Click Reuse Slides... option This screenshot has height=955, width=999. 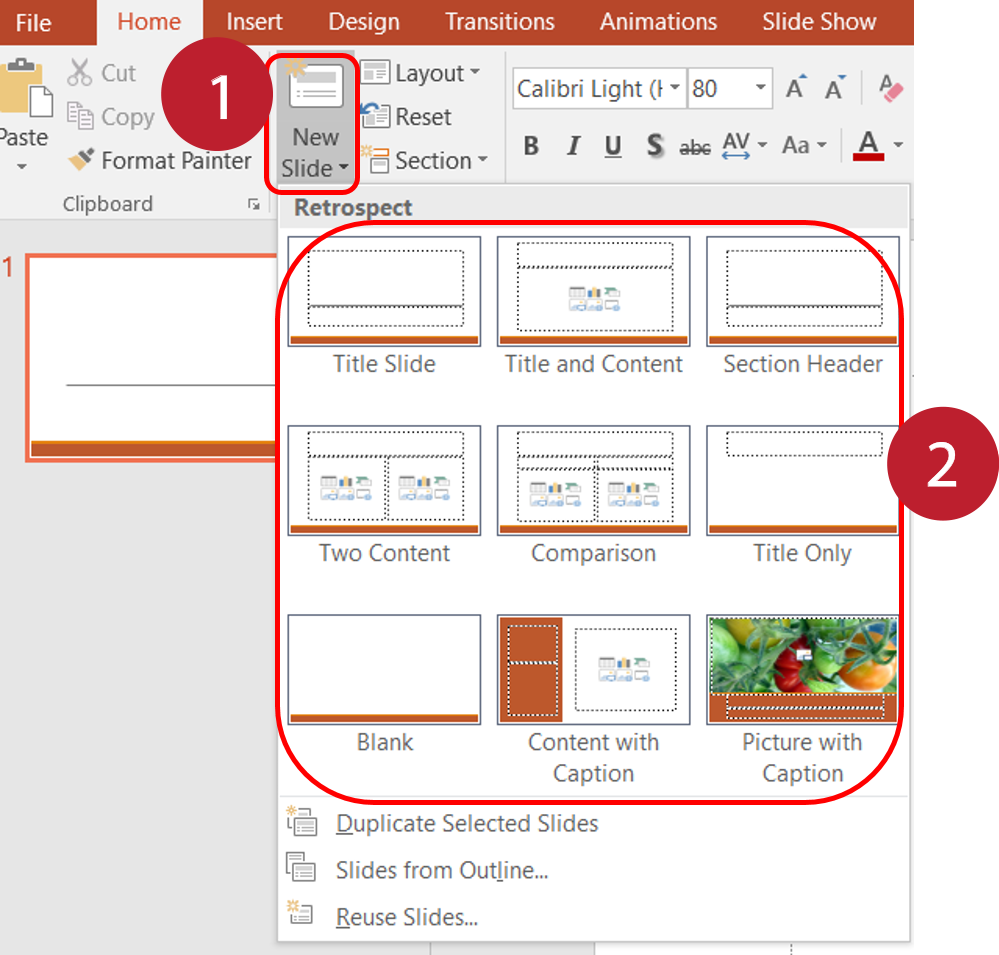tap(406, 916)
